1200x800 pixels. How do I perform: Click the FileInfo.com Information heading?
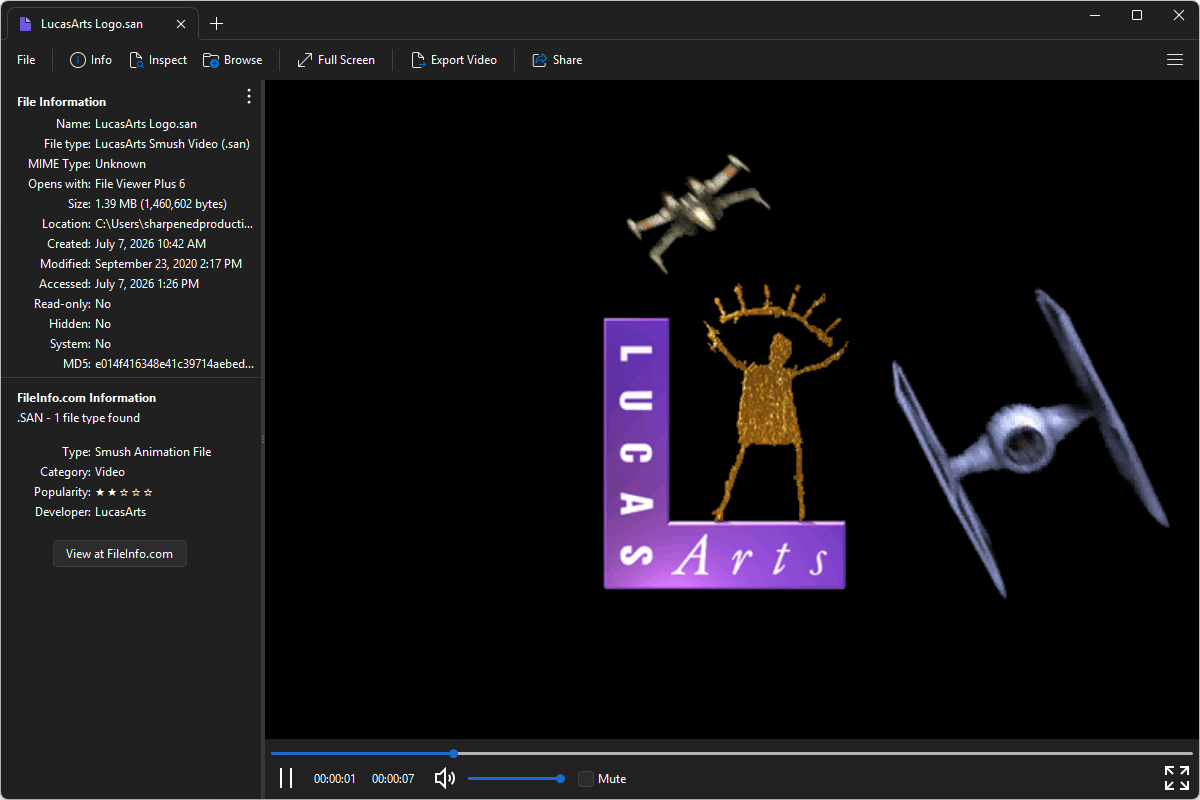coord(87,398)
